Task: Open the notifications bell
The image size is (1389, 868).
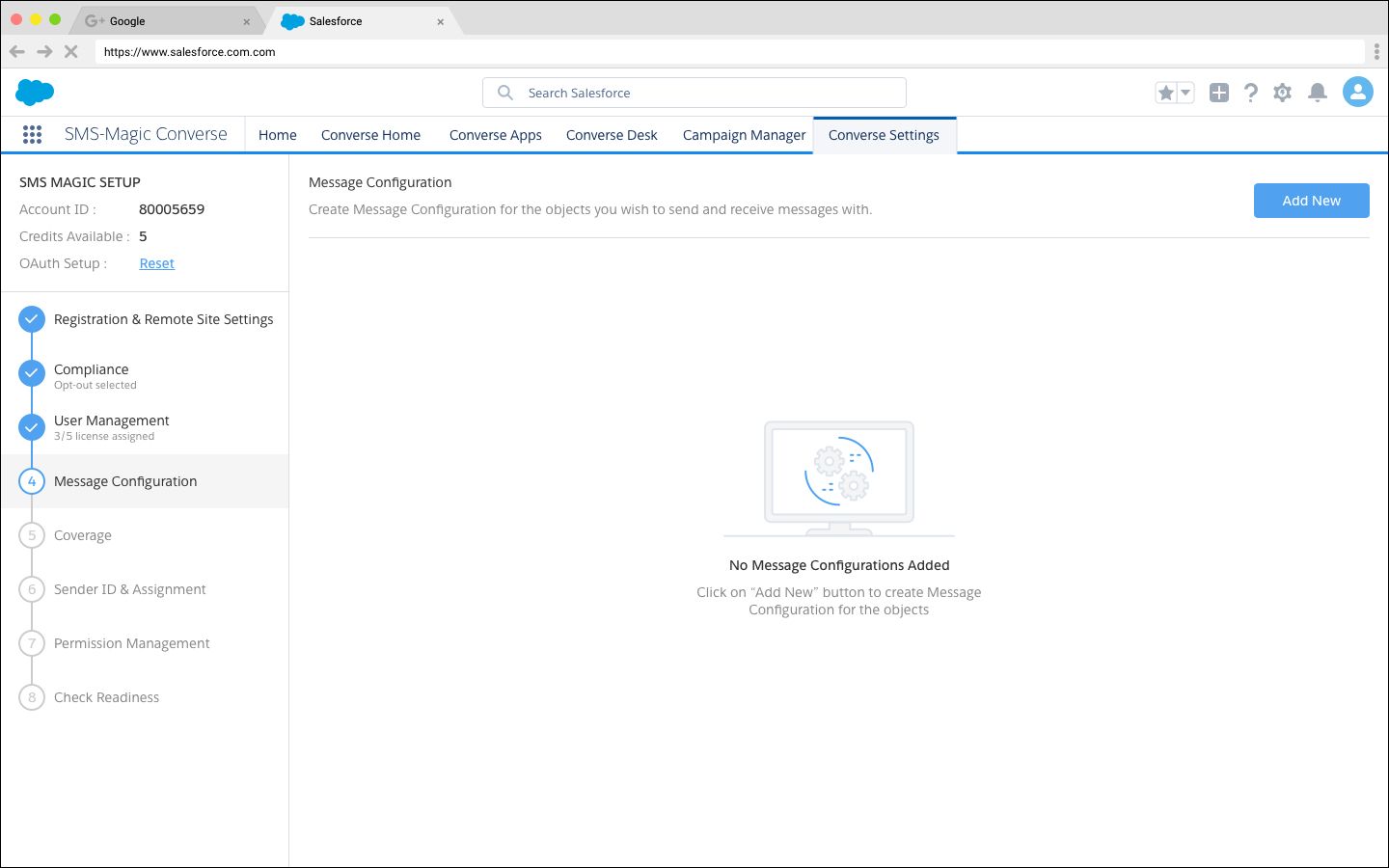Action: [x=1318, y=93]
